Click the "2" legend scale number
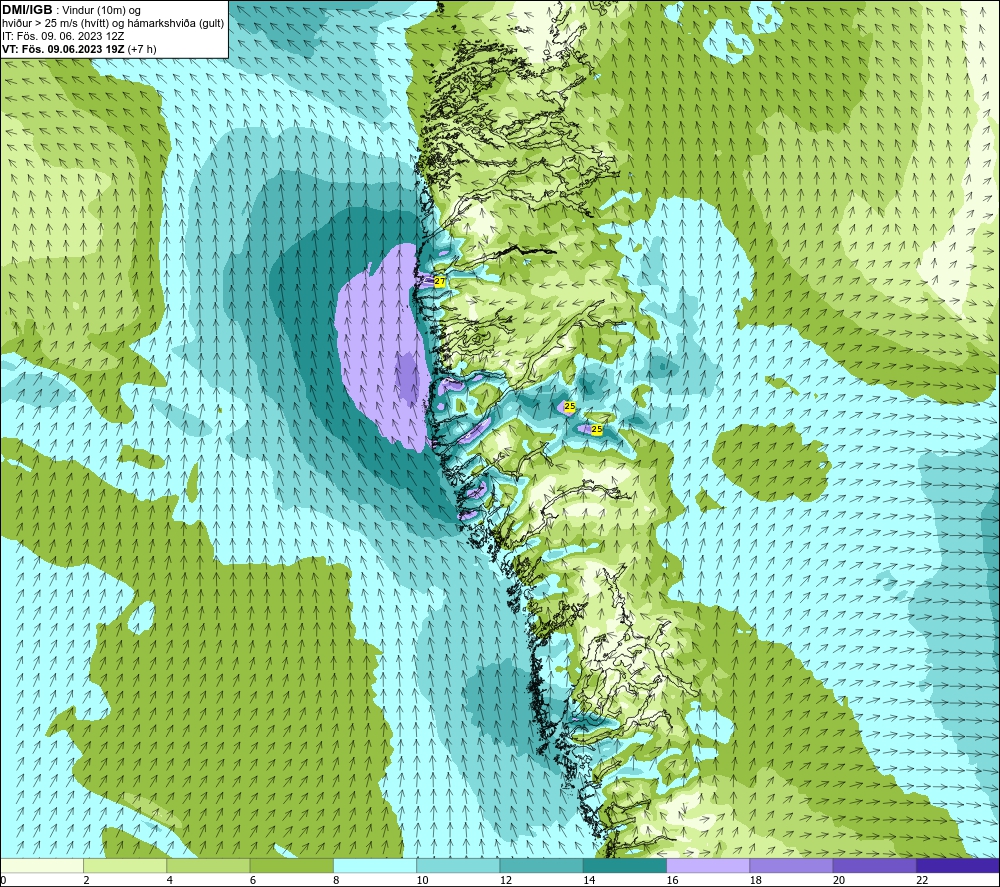 pyautogui.click(x=86, y=881)
